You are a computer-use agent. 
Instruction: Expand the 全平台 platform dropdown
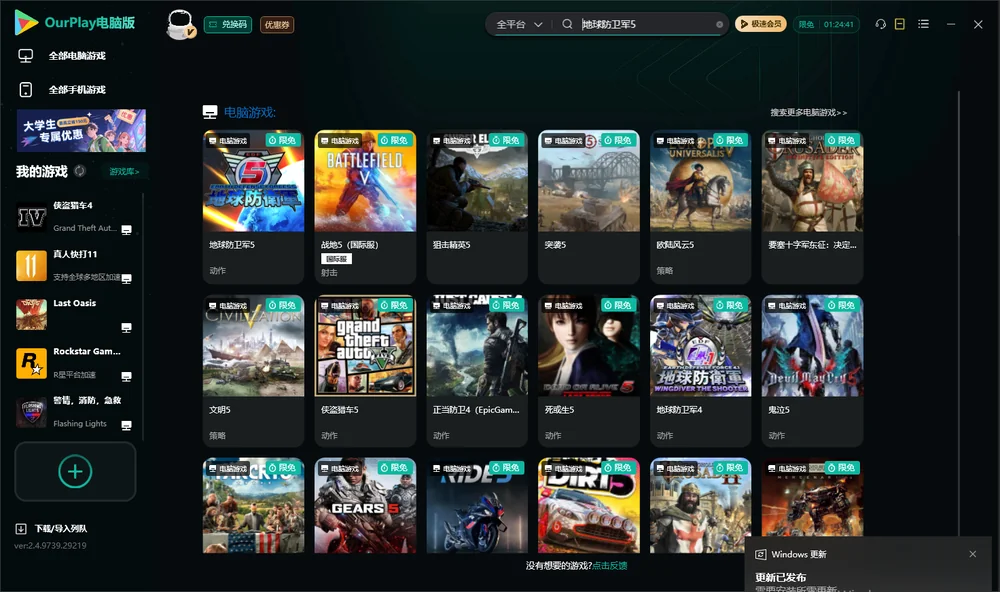click(519, 24)
